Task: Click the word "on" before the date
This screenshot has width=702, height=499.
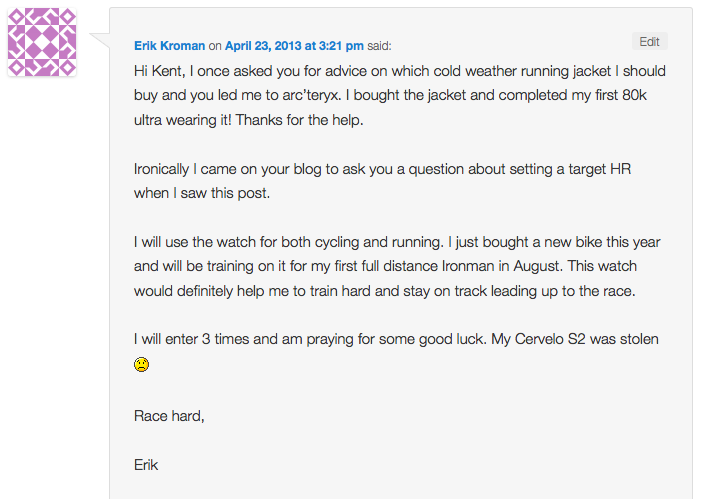Action: pos(215,46)
